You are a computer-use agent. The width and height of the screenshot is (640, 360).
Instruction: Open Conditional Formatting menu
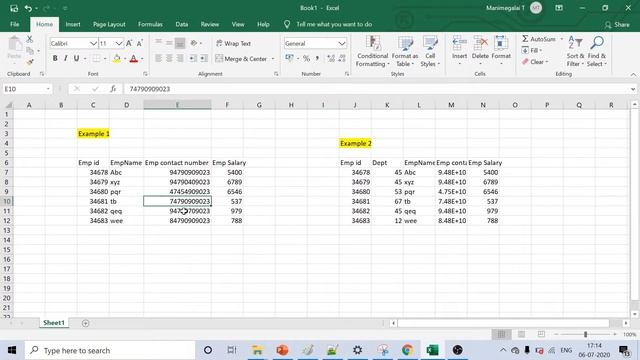372,51
